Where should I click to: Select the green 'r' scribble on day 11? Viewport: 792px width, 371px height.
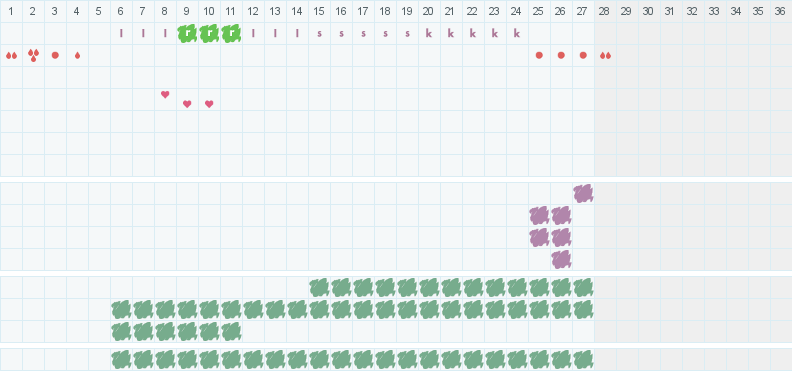pyautogui.click(x=231, y=34)
